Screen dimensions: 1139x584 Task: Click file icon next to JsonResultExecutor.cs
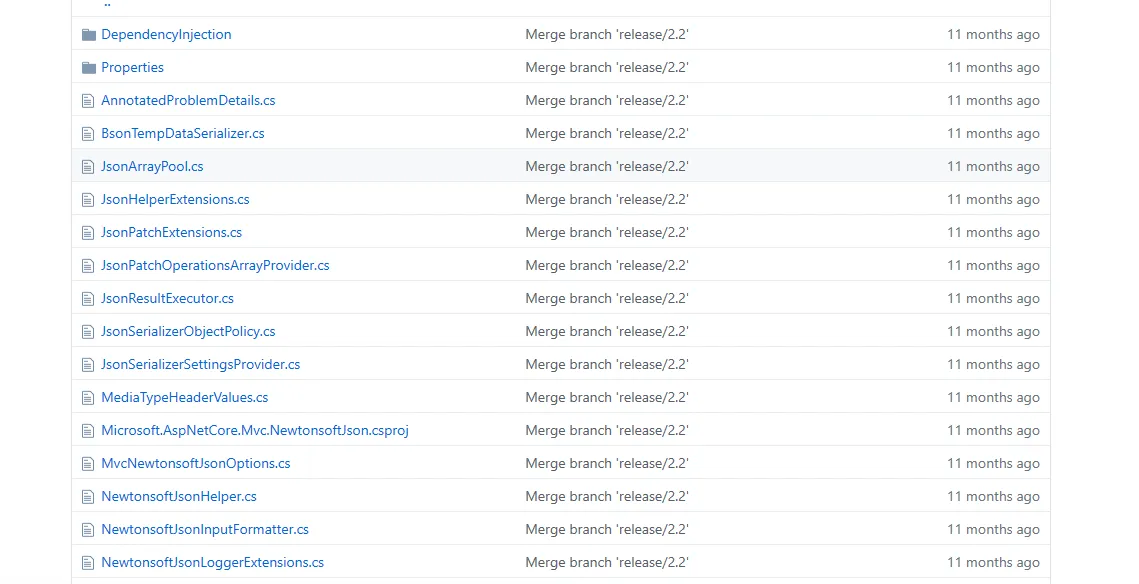point(88,299)
